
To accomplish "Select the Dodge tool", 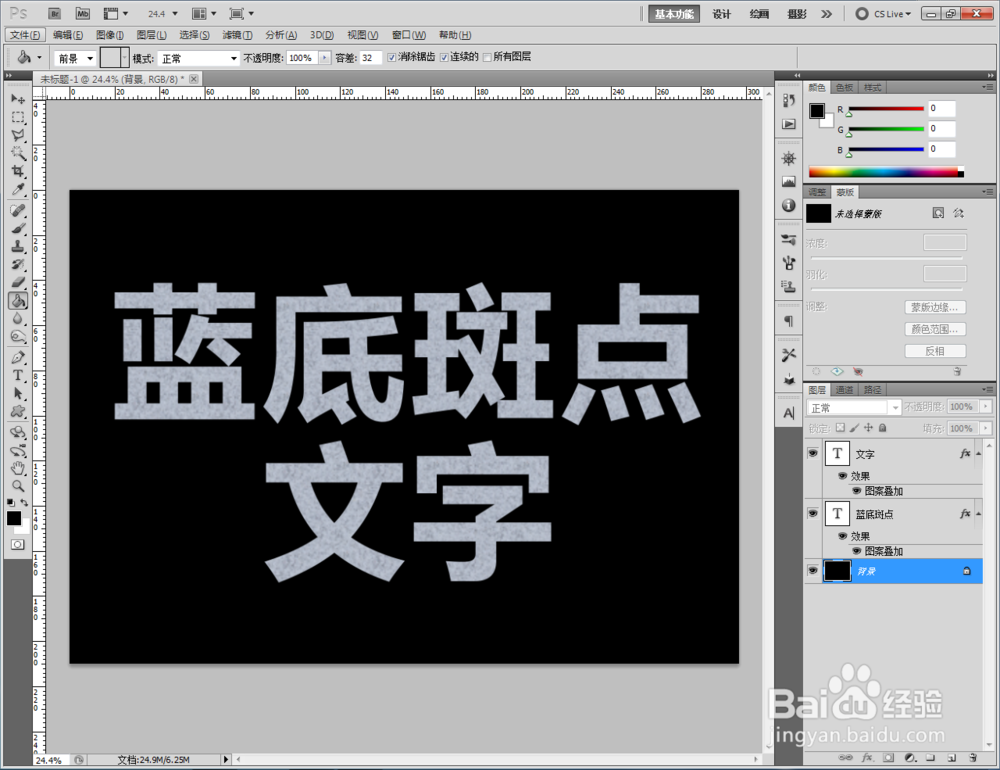I will point(18,336).
